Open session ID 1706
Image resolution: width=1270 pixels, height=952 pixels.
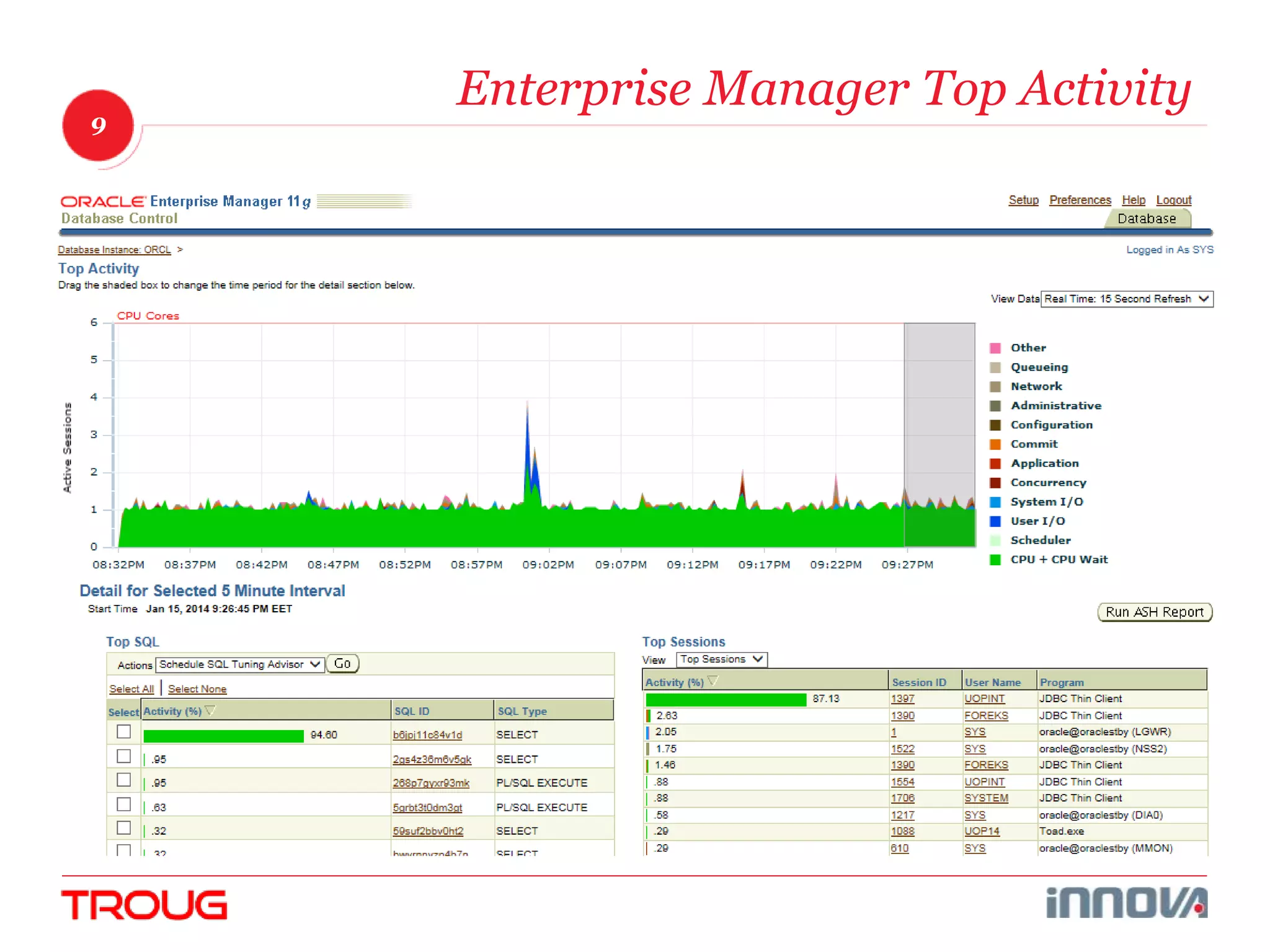click(x=902, y=798)
